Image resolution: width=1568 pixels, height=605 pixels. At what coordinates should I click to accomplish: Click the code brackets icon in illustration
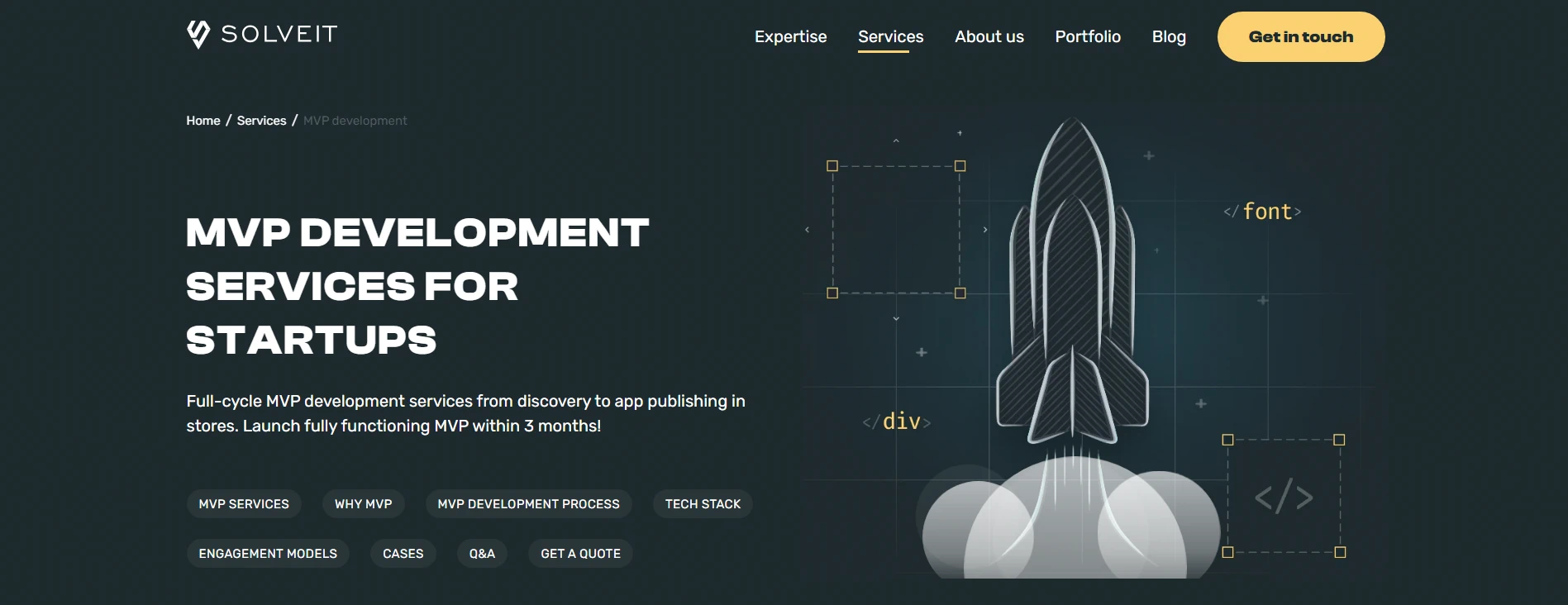[x=1283, y=497]
